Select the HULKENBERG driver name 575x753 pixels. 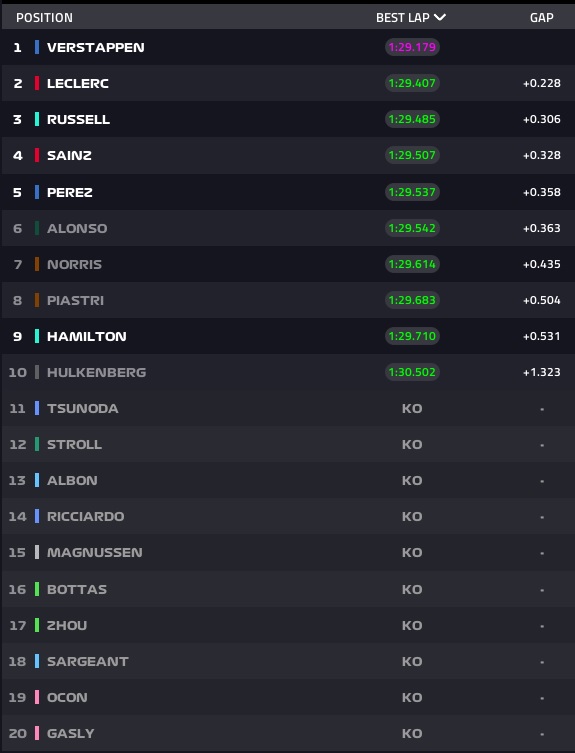tap(97, 373)
